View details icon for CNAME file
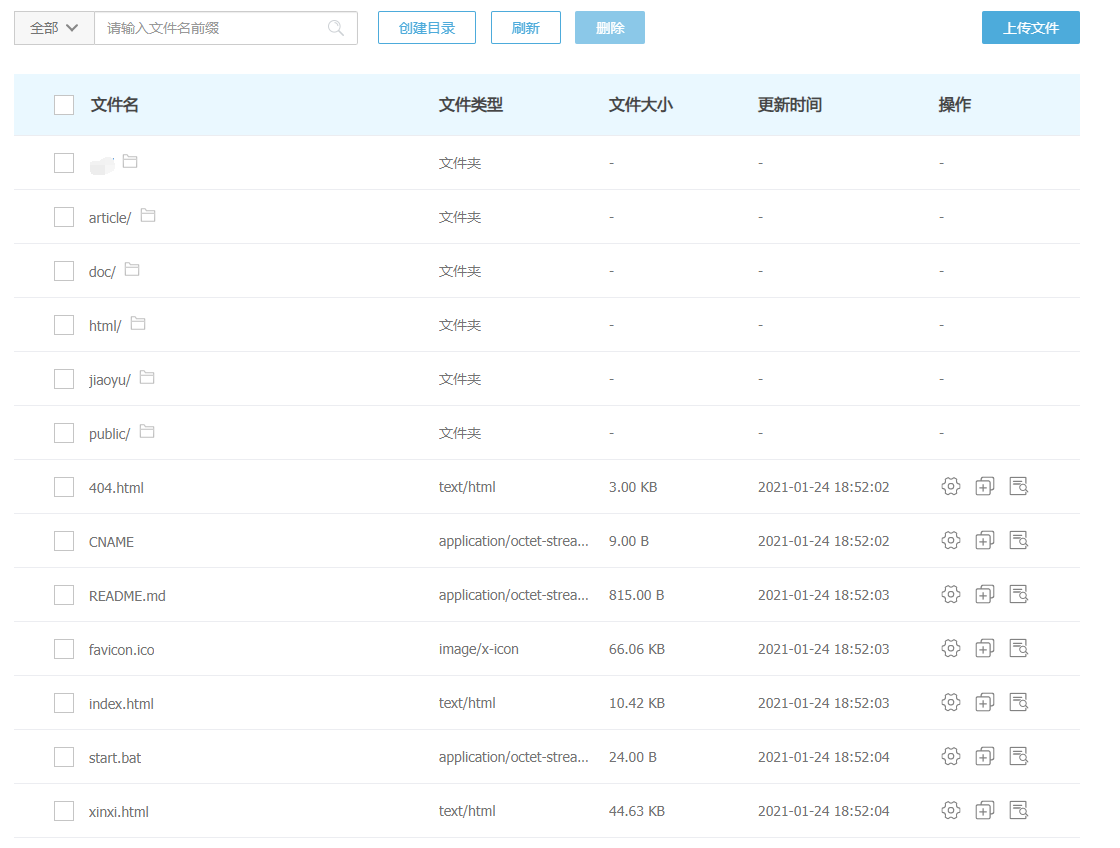This screenshot has height=848, width=1120. coord(1019,541)
